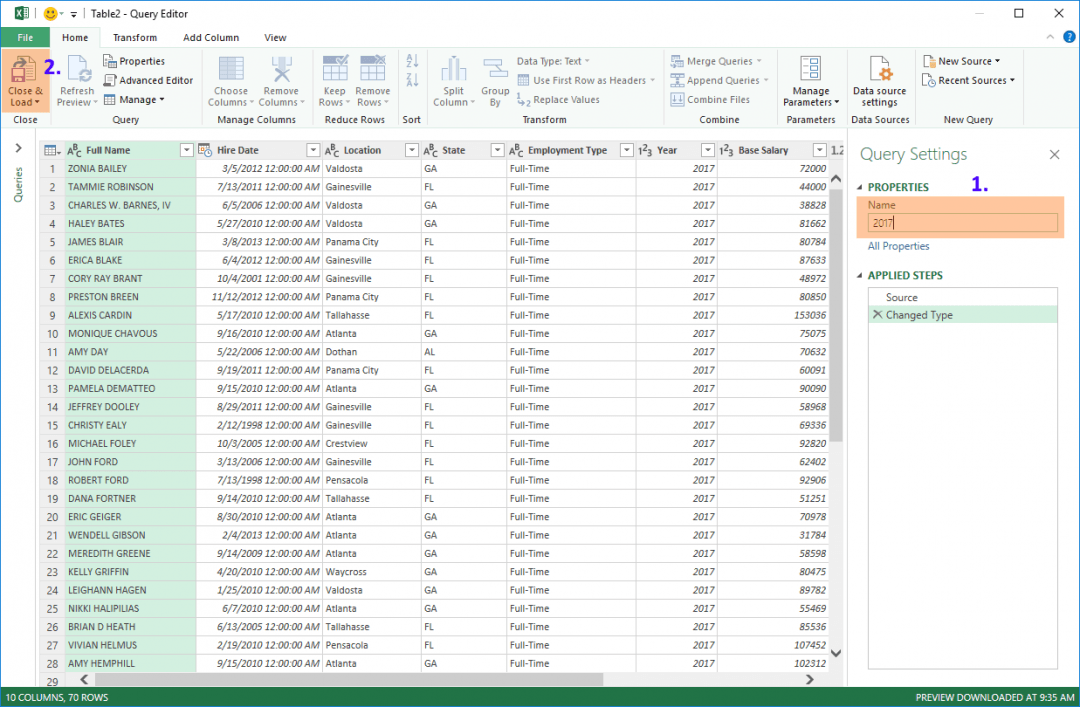
Task: Click the All Properties link
Action: coord(898,245)
